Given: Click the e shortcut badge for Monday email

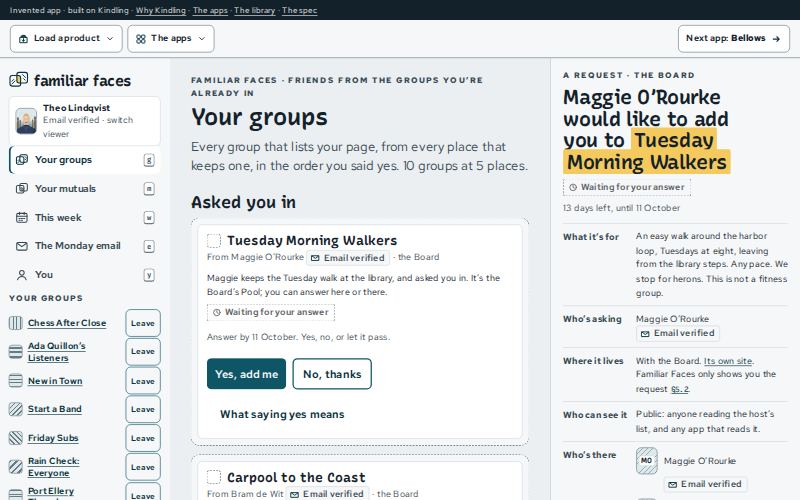Looking at the screenshot, I should (149, 246).
